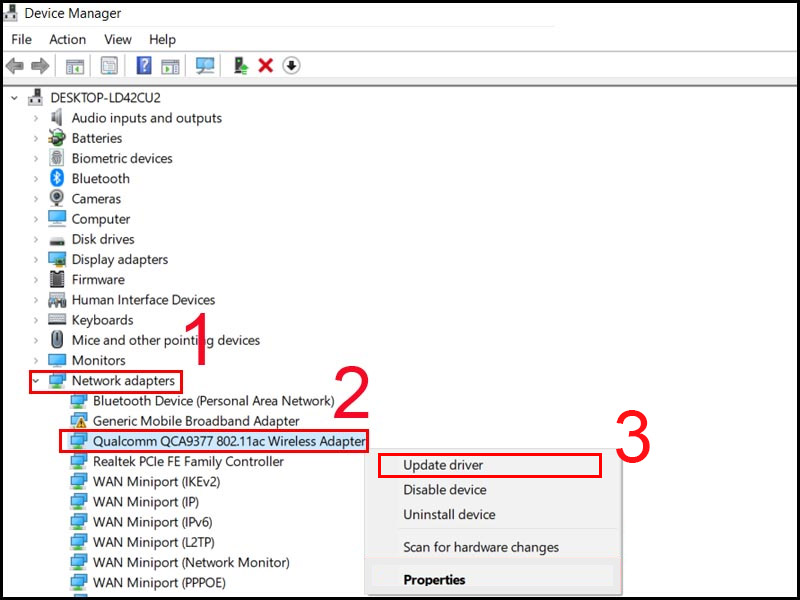This screenshot has width=800, height=600.
Task: Click the Scan for hardware changes monitor icon
Action: tap(205, 66)
